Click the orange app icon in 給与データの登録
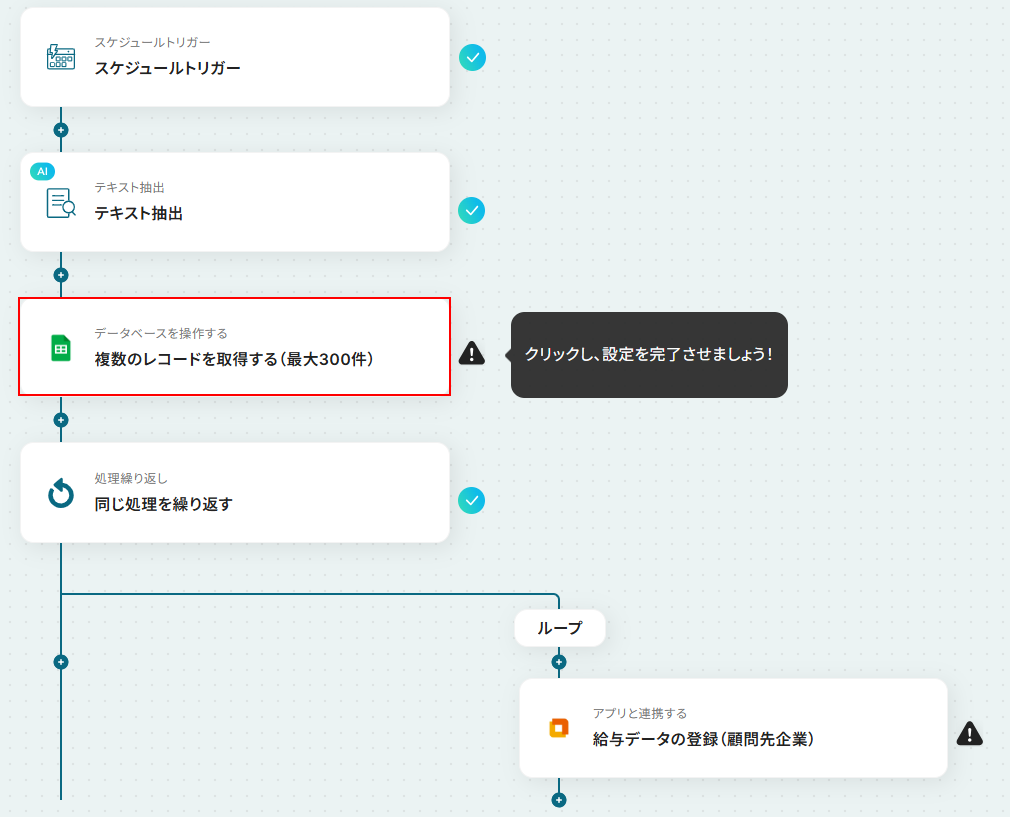Screen dimensions: 1010x817 click(558, 728)
